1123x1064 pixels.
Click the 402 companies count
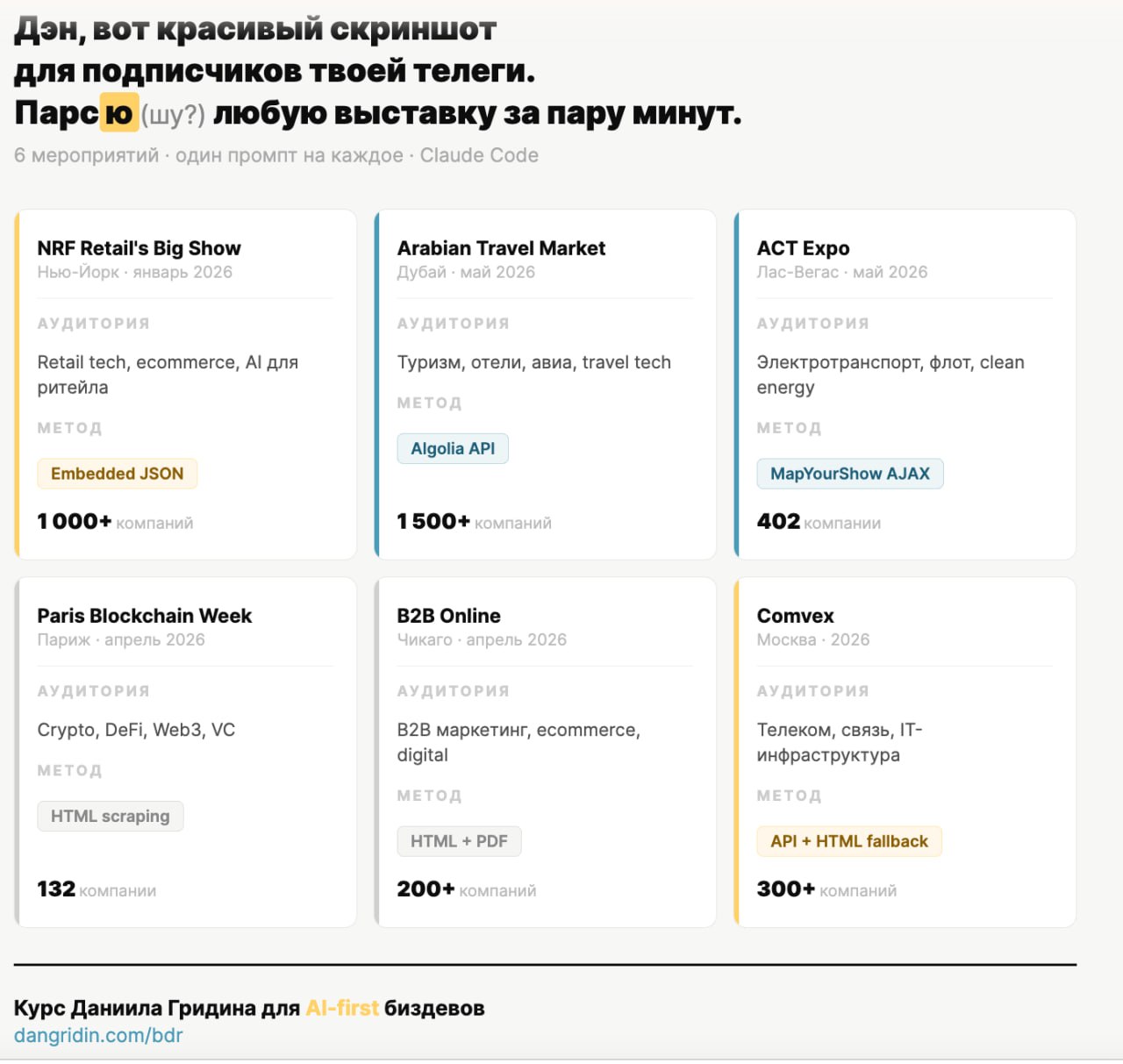click(x=779, y=522)
